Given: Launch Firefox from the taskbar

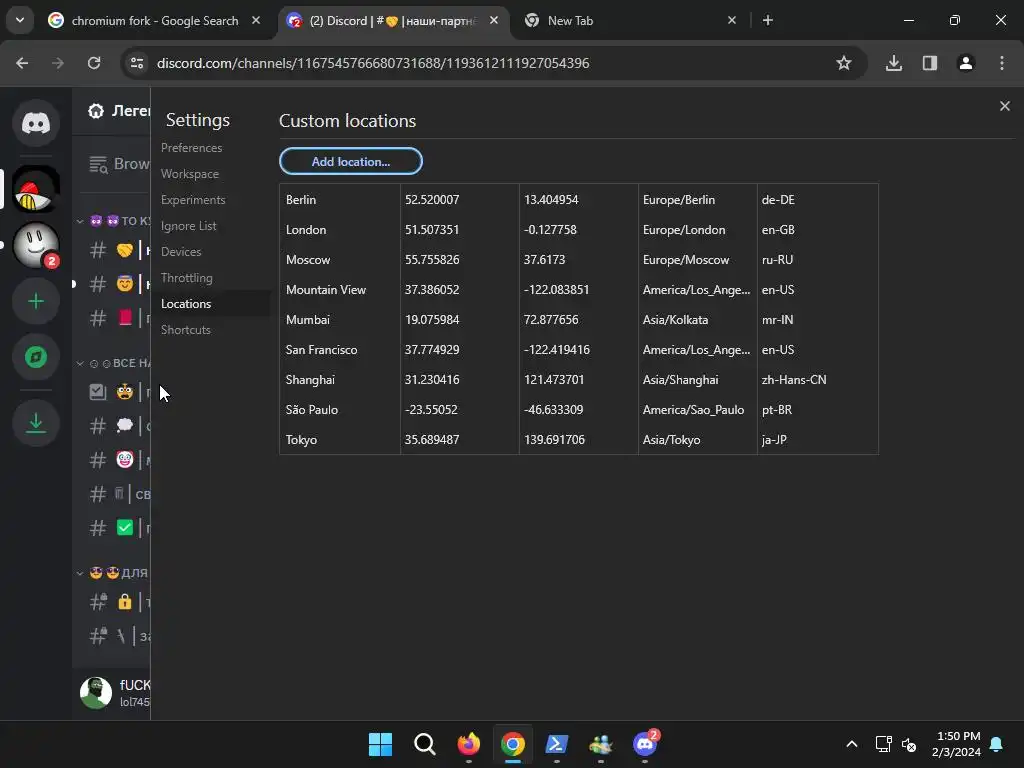Looking at the screenshot, I should point(468,744).
